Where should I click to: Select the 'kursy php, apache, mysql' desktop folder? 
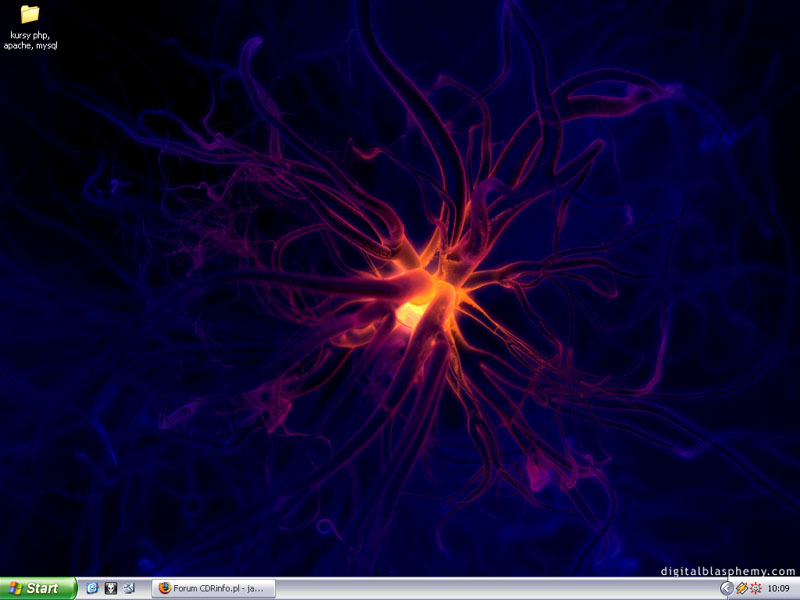click(30, 27)
